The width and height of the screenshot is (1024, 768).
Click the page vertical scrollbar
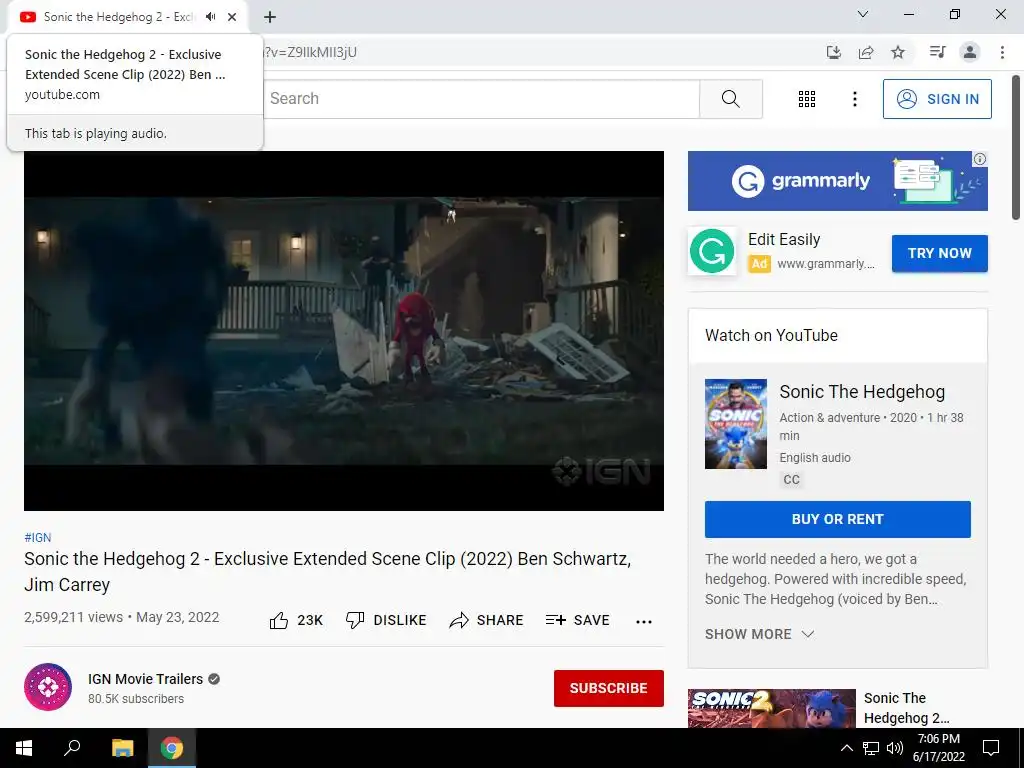[1016, 148]
